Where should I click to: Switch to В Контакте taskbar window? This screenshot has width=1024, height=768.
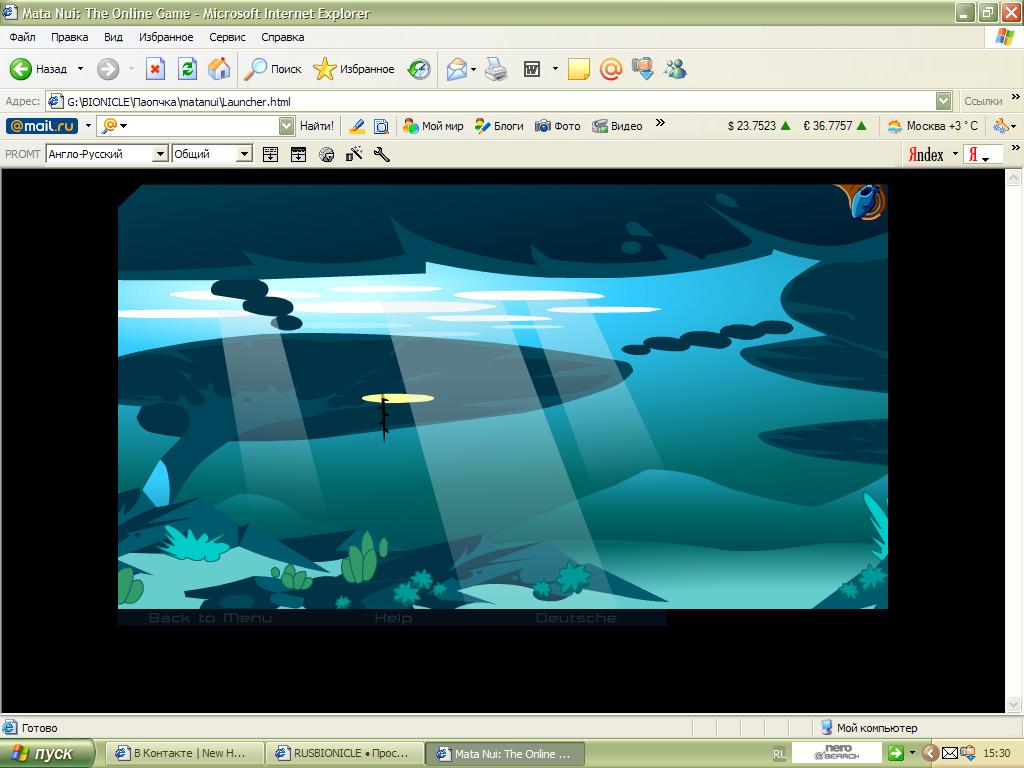point(184,753)
